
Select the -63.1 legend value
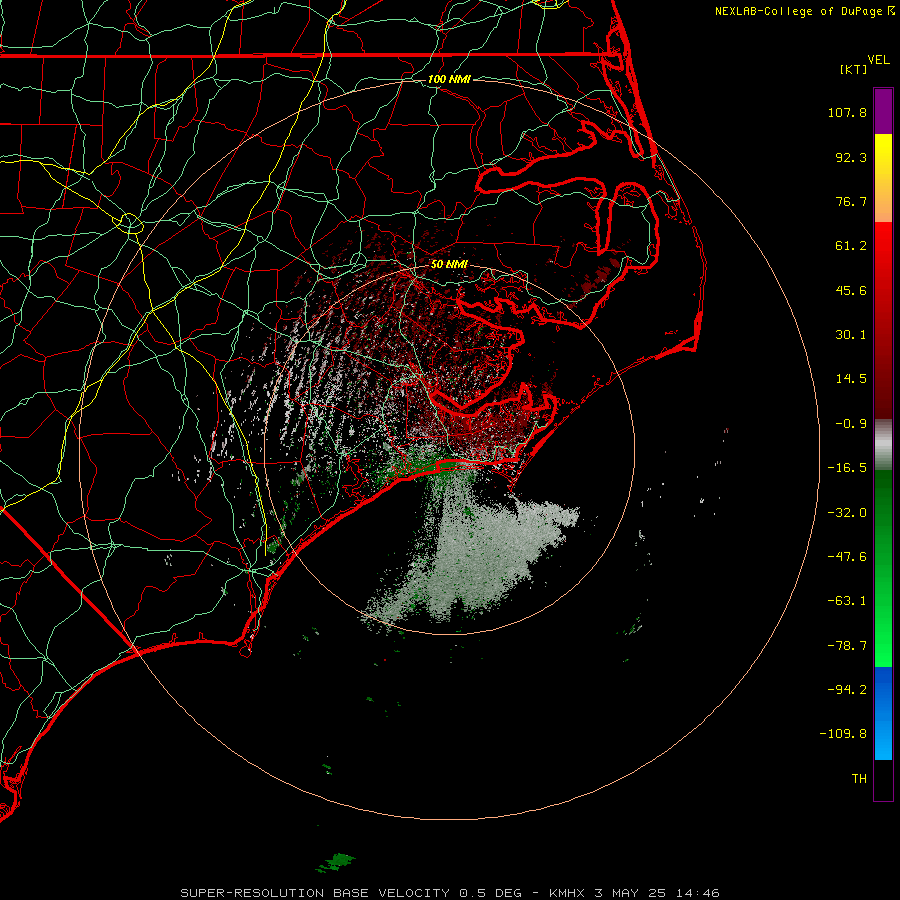pyautogui.click(x=847, y=601)
